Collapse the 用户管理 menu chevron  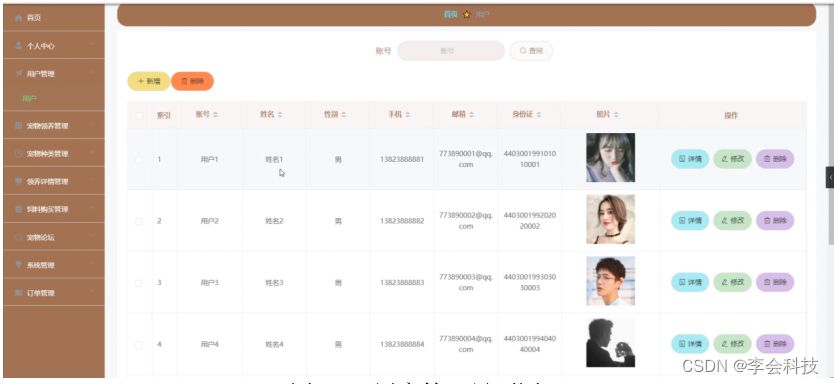tap(92, 72)
